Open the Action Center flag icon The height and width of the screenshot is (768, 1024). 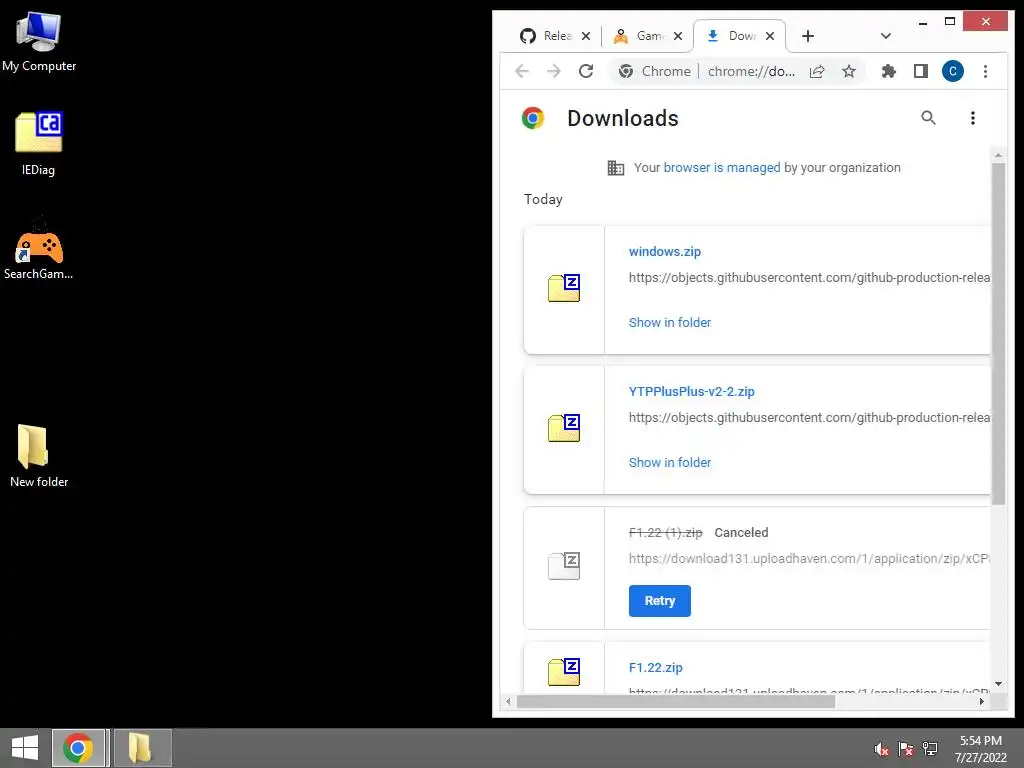(x=906, y=749)
